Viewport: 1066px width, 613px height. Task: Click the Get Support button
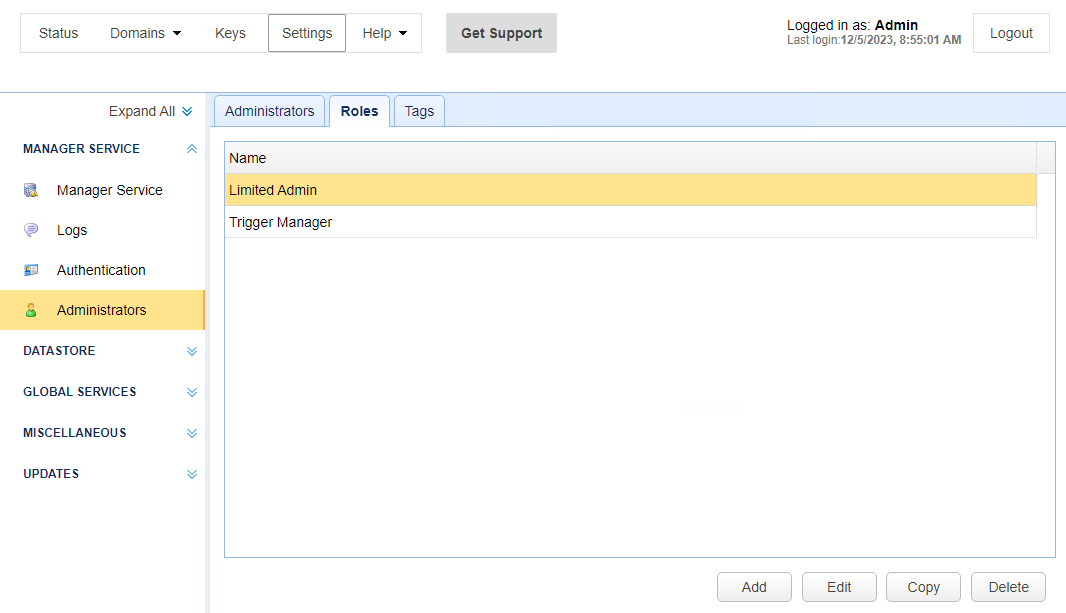coord(501,33)
